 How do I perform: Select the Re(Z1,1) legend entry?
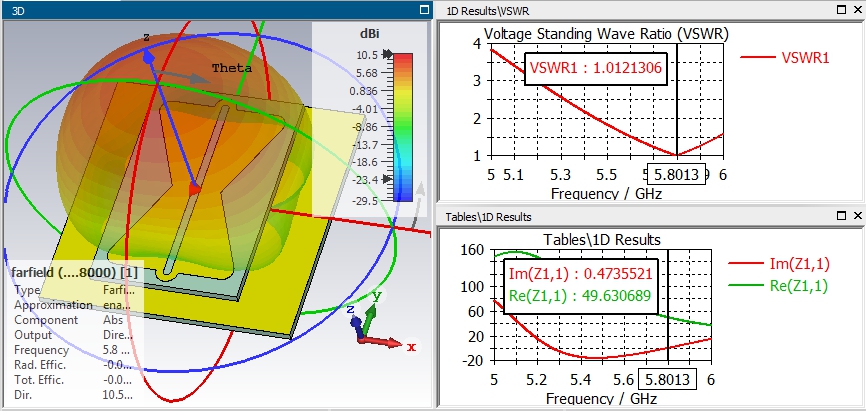(779, 285)
